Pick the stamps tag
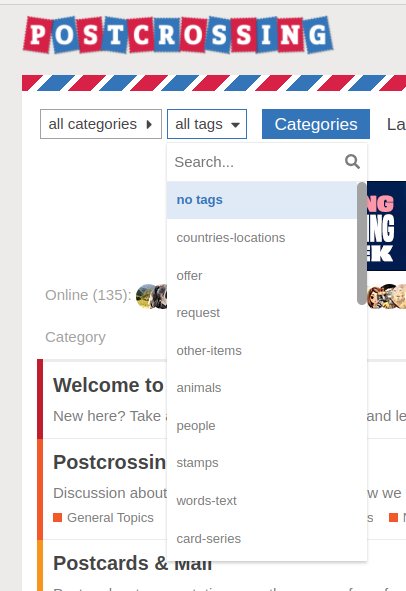The width and height of the screenshot is (406, 591). coord(262,463)
